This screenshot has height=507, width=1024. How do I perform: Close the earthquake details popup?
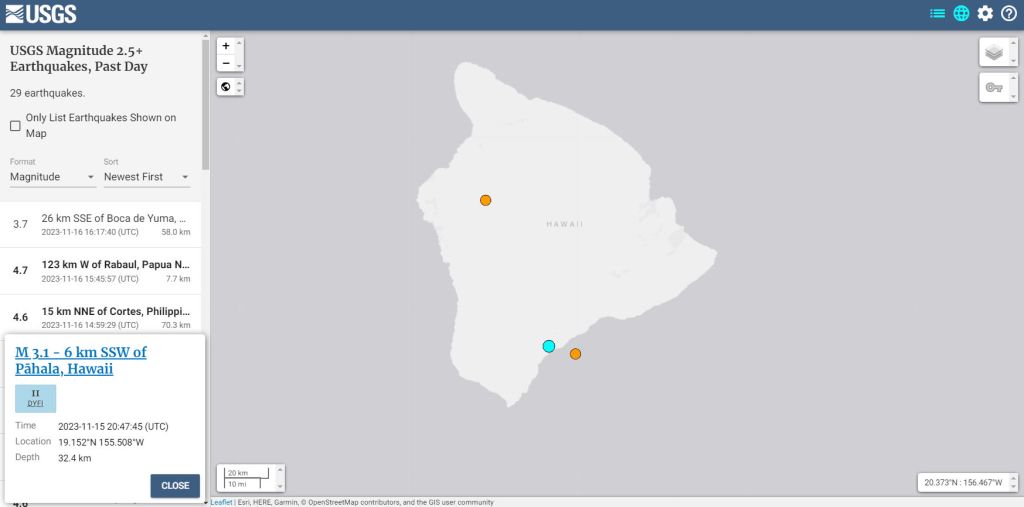175,485
